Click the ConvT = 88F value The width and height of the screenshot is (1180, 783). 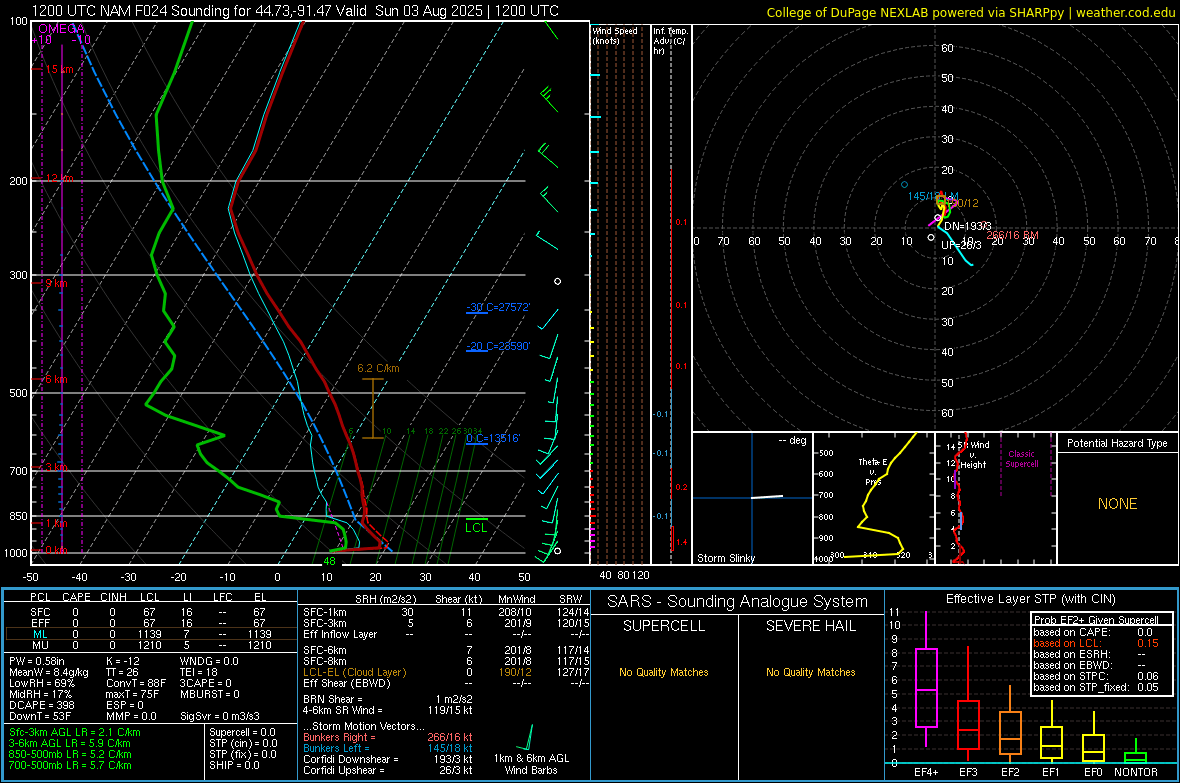[135, 683]
